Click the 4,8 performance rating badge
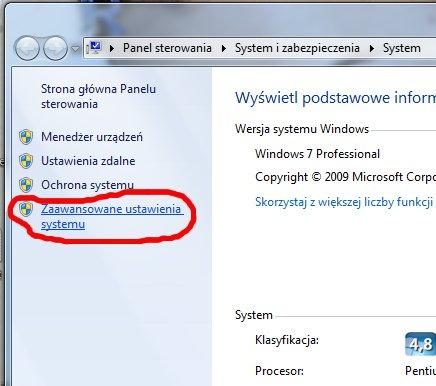 [x=420, y=344]
